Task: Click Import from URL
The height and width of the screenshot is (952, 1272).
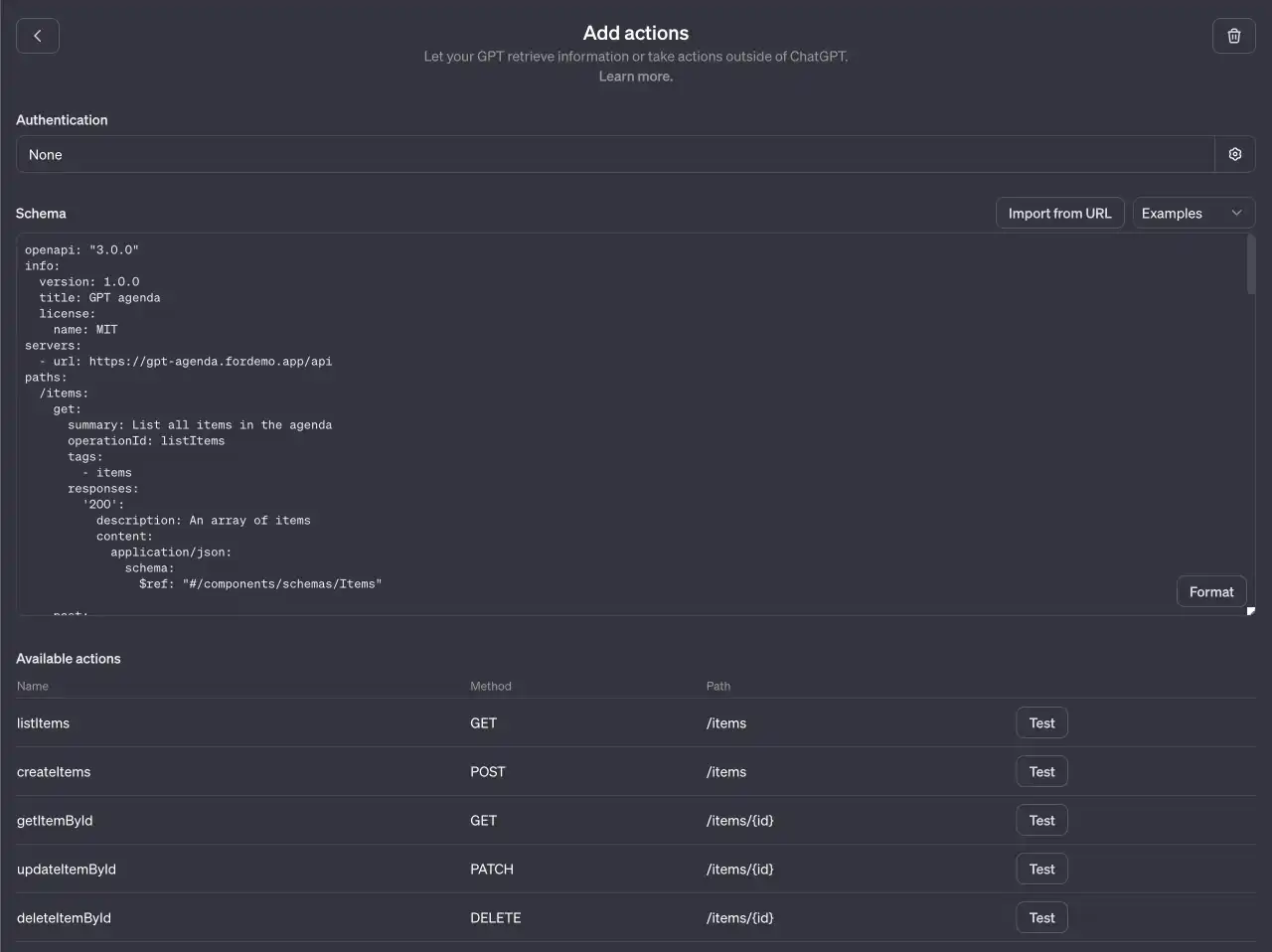Action: click(1059, 212)
